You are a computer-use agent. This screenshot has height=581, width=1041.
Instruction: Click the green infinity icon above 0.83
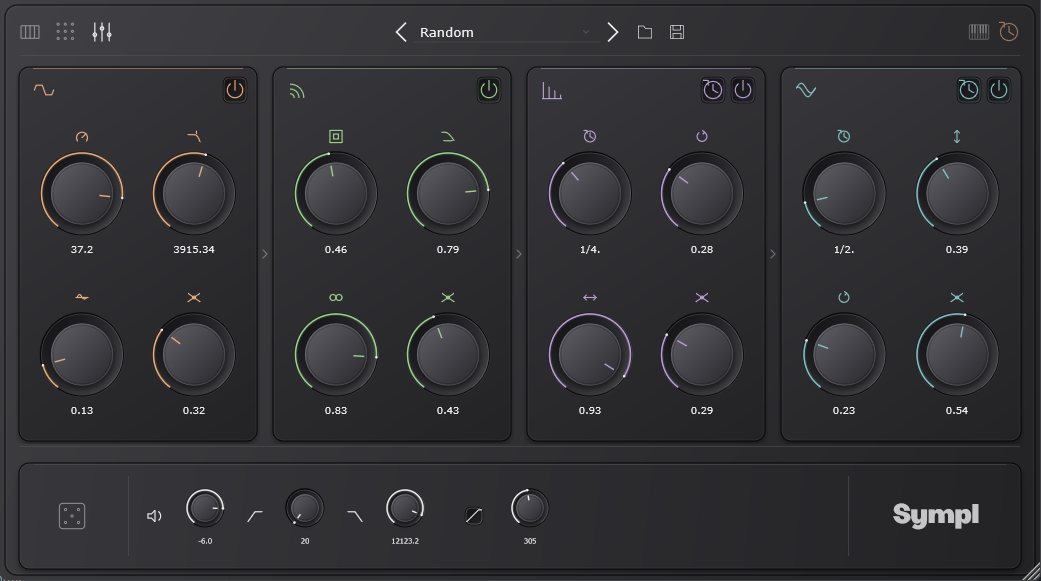point(336,297)
